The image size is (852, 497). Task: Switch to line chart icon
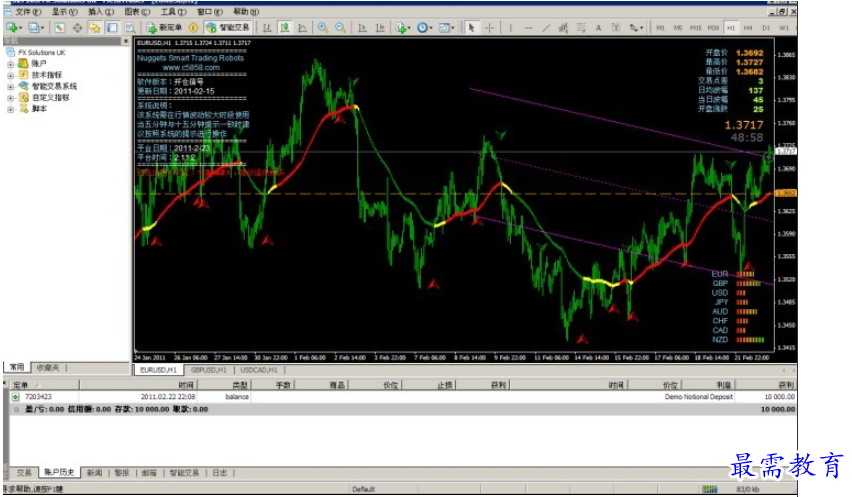(302, 27)
